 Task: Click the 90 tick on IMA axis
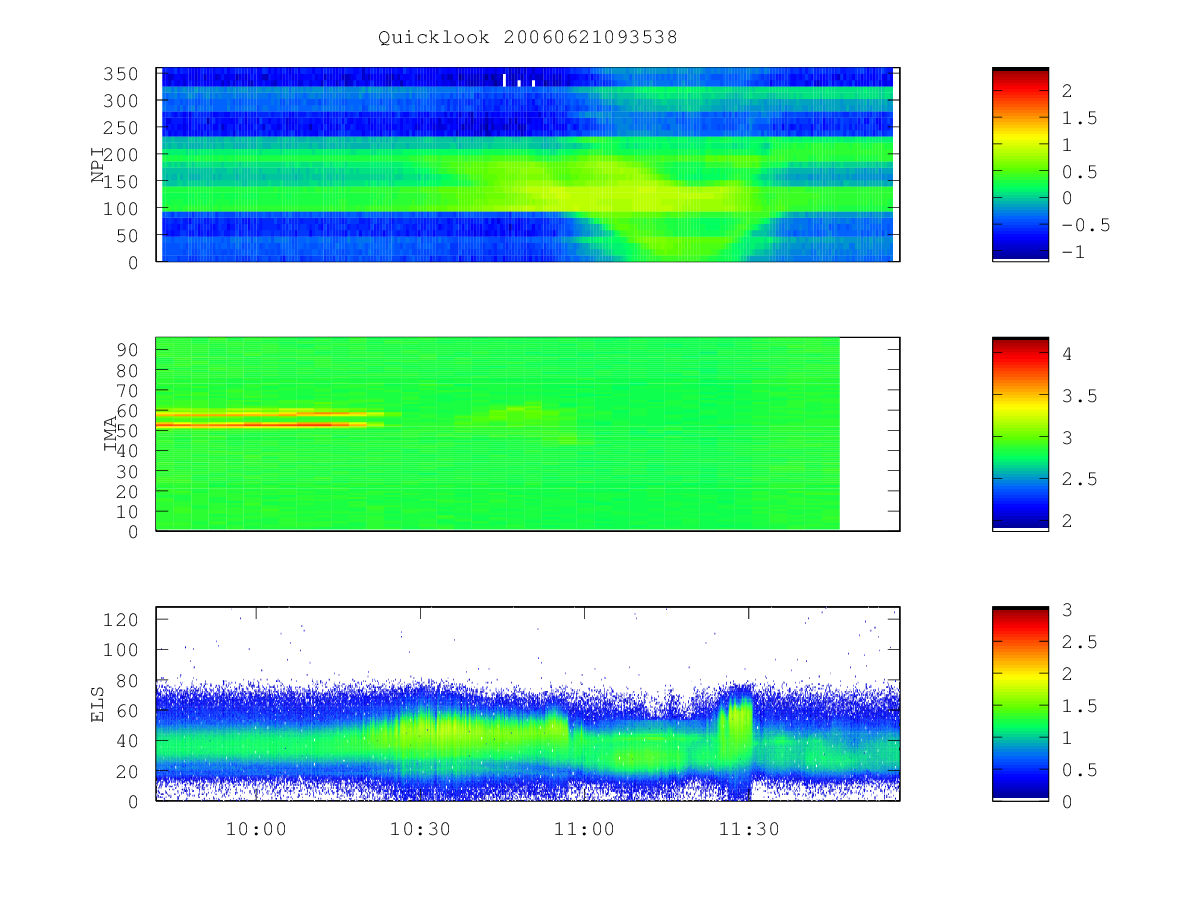[x=128, y=349]
